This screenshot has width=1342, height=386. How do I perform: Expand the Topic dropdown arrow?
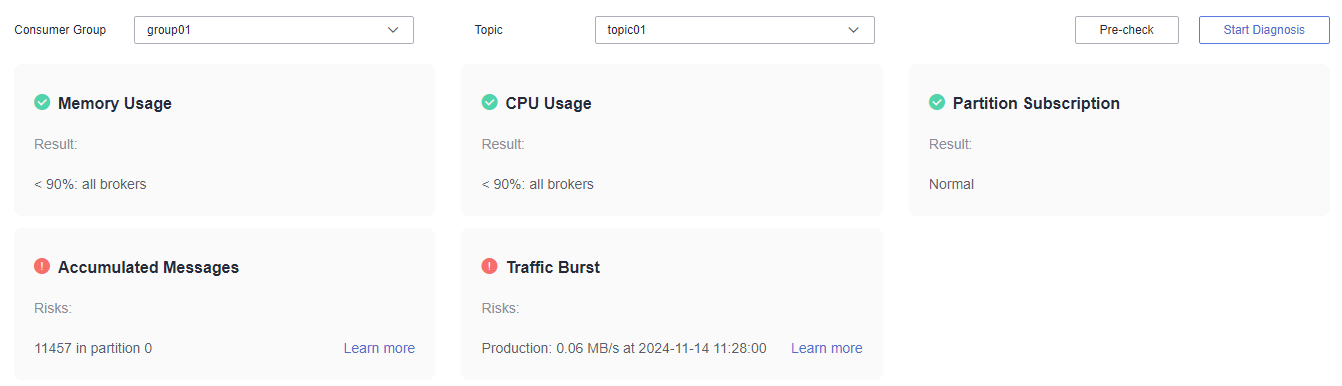coord(854,30)
